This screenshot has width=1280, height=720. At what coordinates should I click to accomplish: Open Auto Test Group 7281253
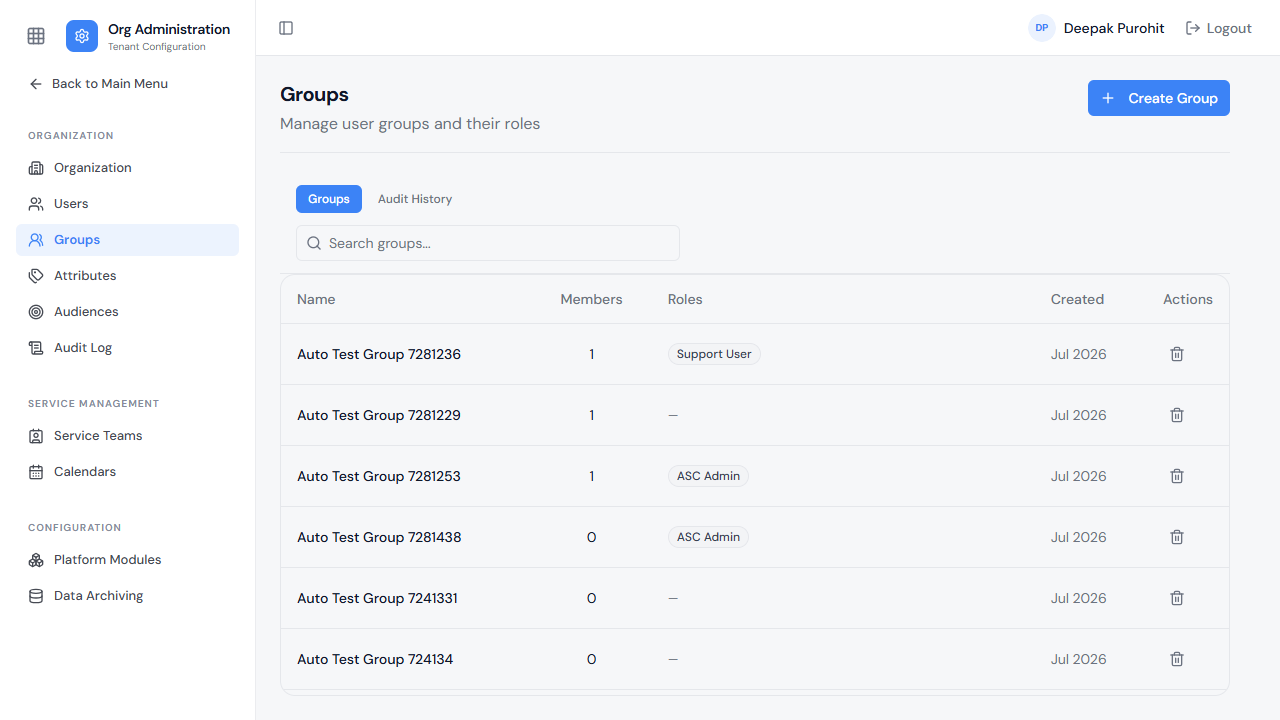(379, 476)
